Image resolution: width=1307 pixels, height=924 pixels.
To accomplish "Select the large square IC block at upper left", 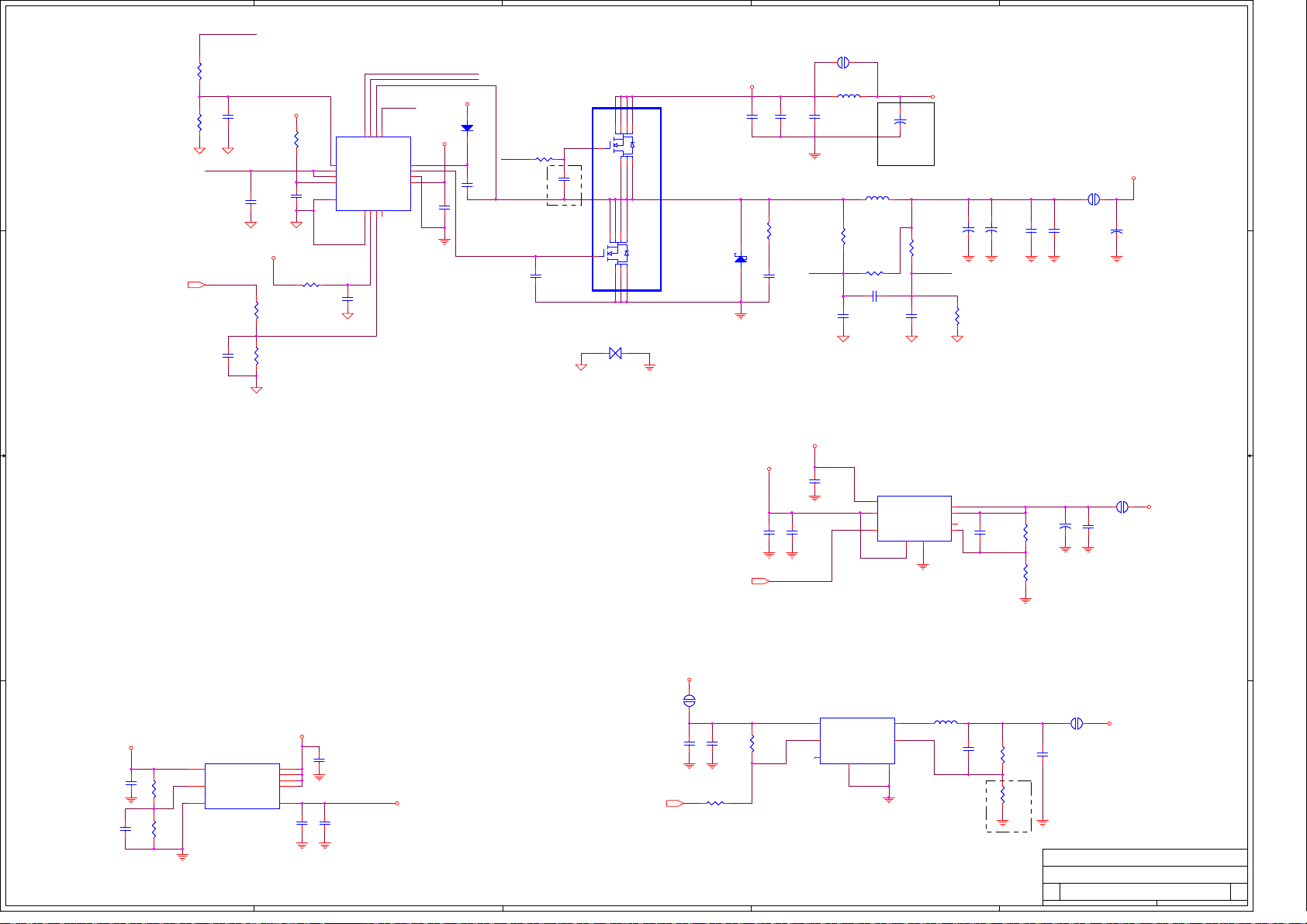I will 373,174.
